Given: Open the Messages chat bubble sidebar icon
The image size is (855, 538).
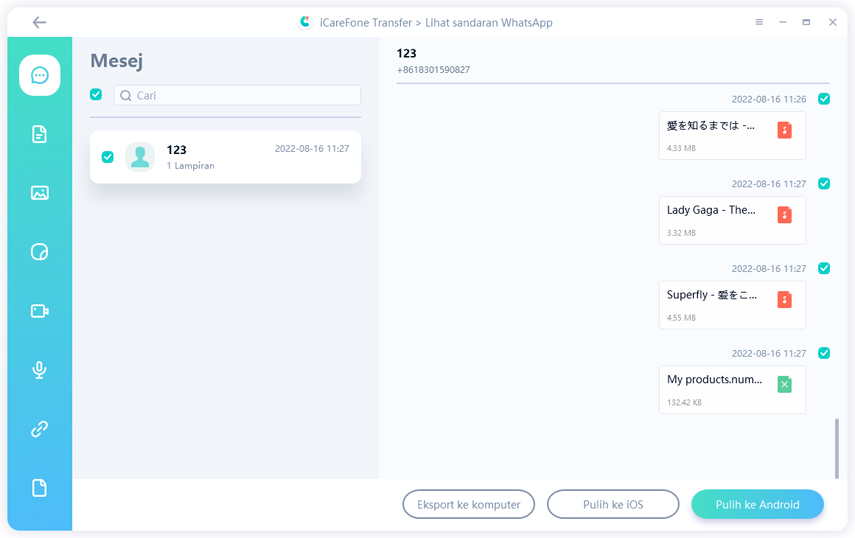Looking at the screenshot, I should click(x=39, y=75).
